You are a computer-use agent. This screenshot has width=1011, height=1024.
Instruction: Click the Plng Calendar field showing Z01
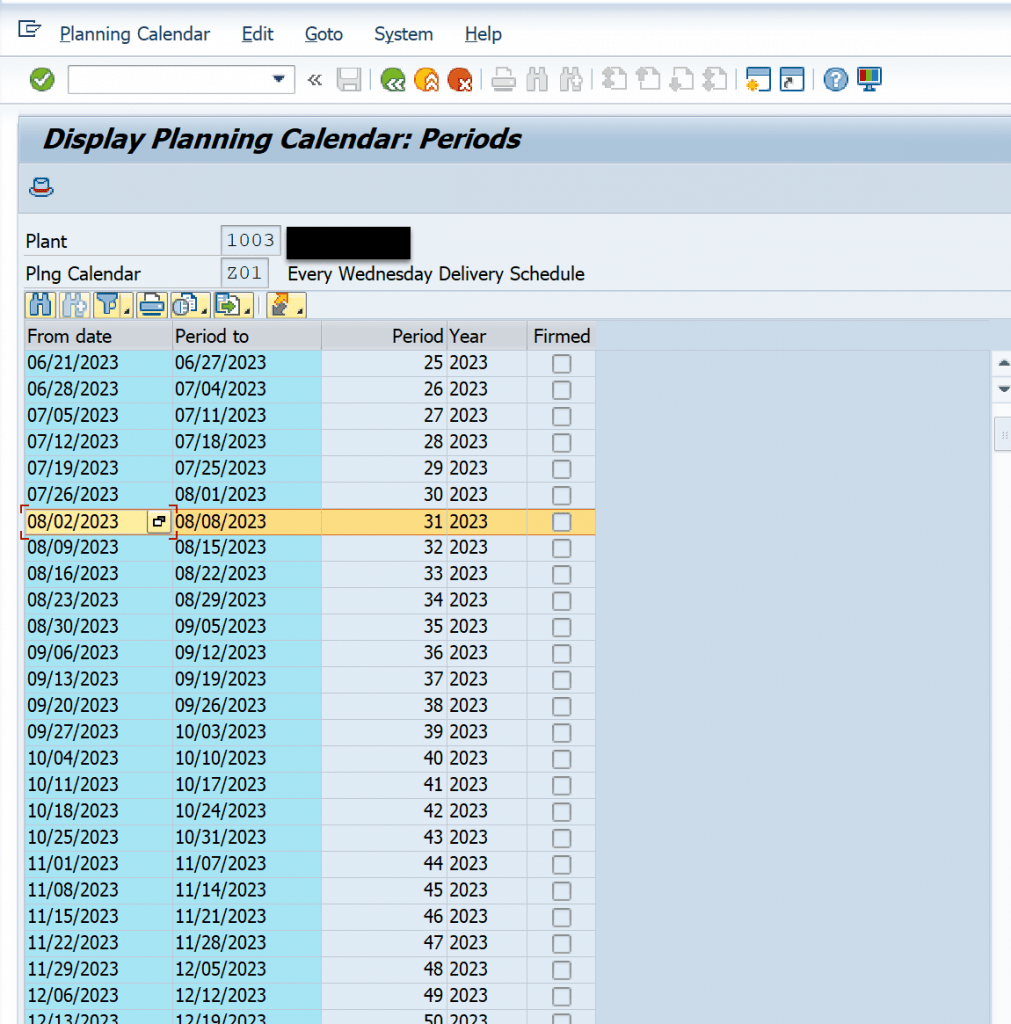[244, 272]
